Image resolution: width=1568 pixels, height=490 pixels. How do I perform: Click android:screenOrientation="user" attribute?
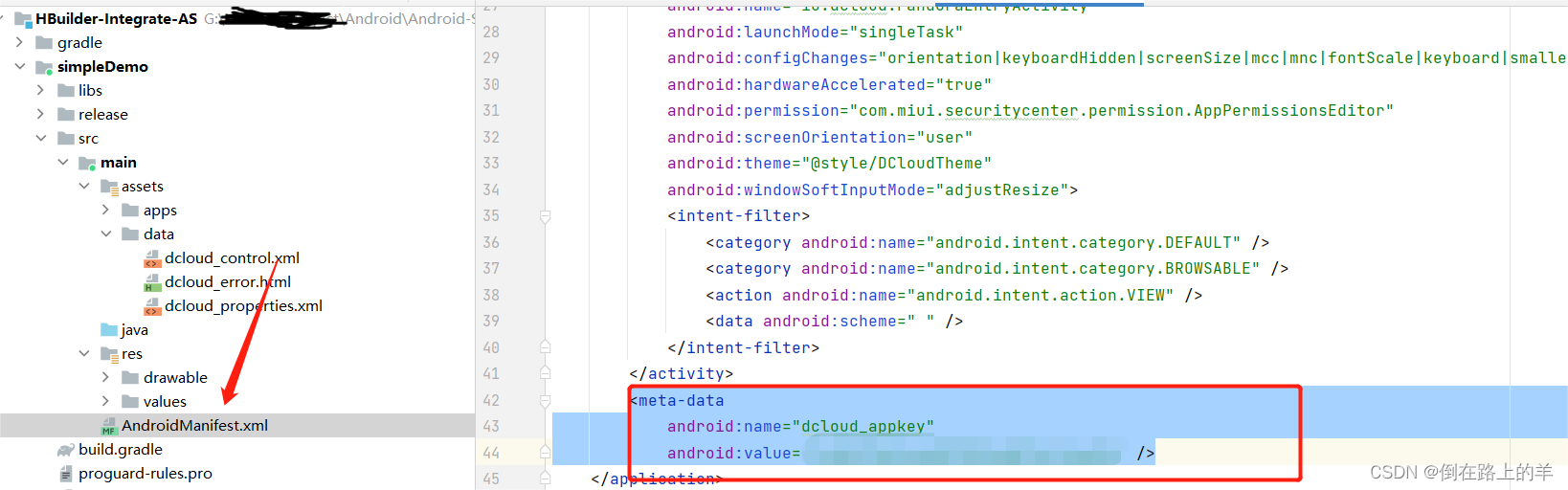click(x=819, y=137)
